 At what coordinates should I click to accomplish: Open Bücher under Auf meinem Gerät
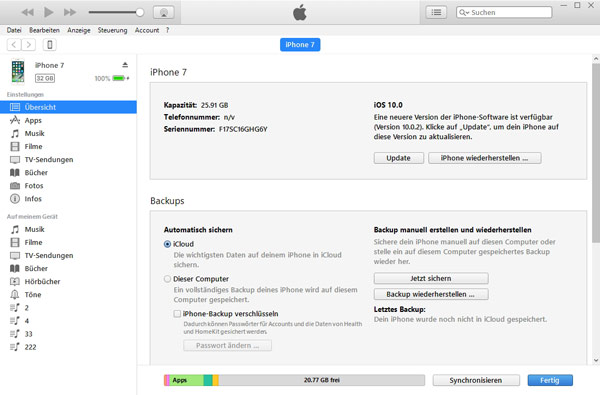68,268
